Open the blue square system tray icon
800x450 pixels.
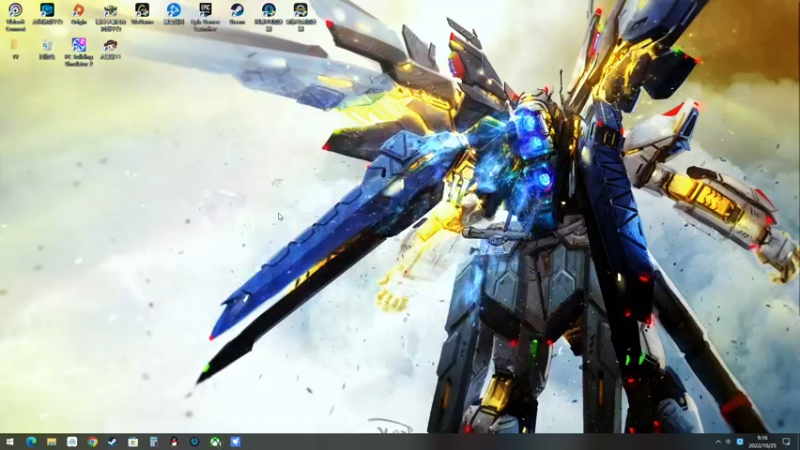(x=740, y=442)
